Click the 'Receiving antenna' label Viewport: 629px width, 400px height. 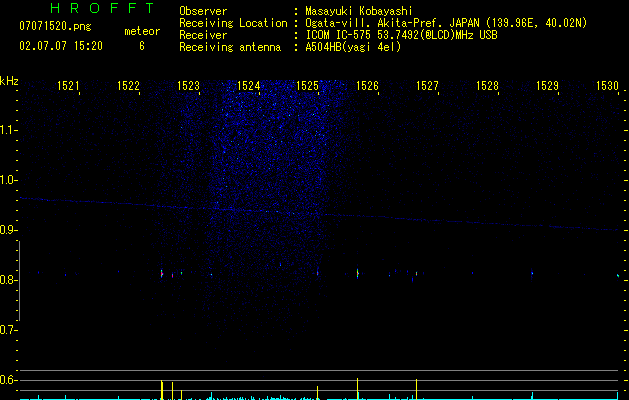[x=230, y=47]
